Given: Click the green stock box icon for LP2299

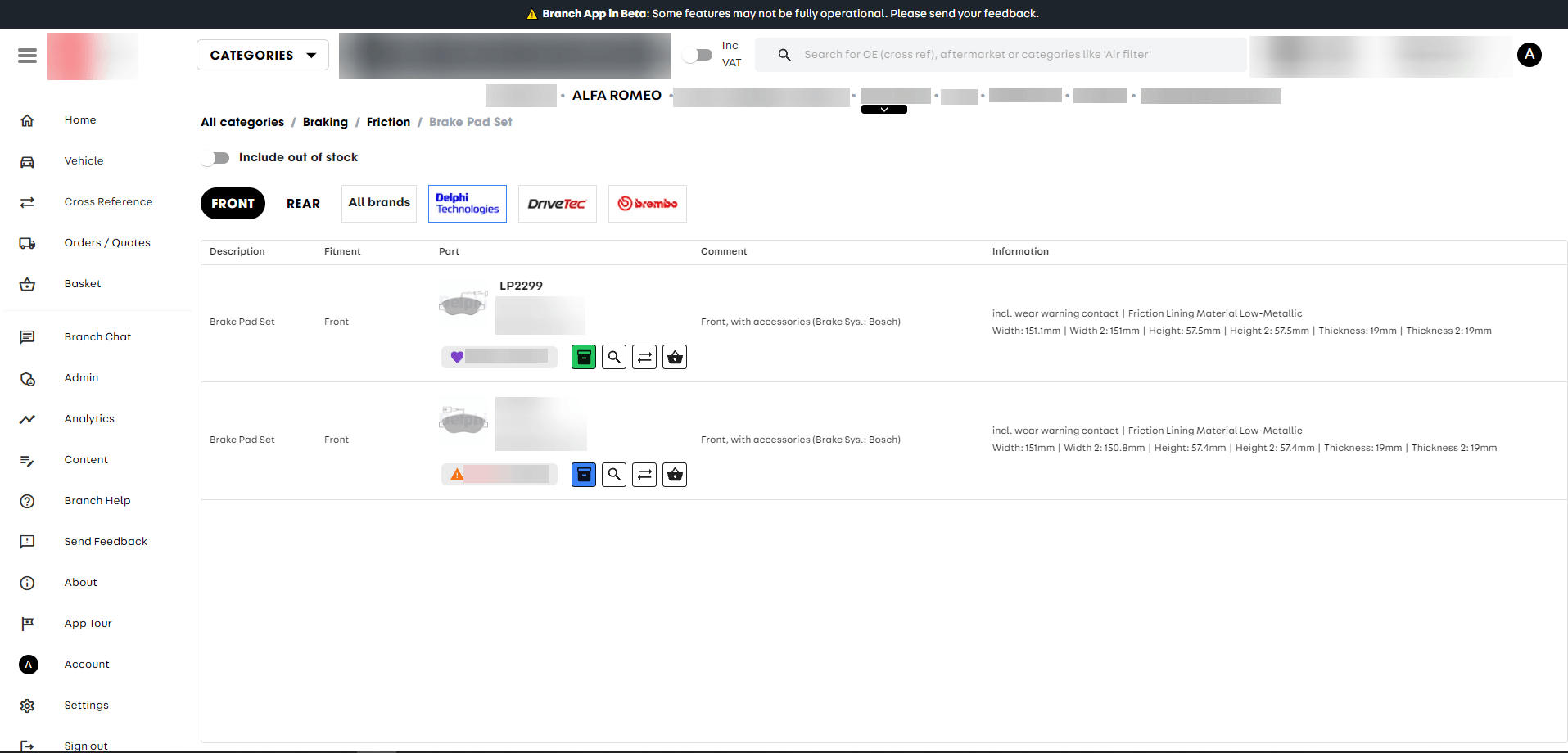Looking at the screenshot, I should (x=584, y=357).
